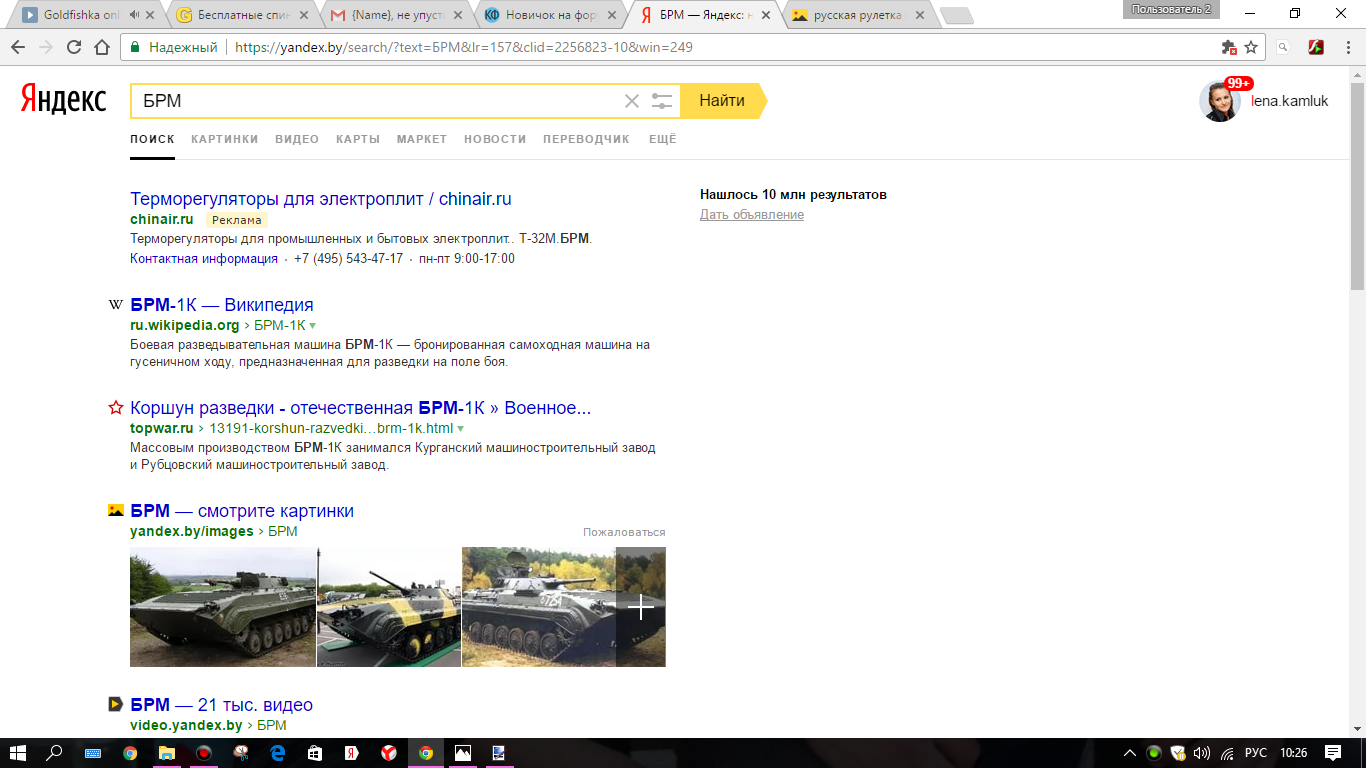Close the БРМ — Яндекс tab
1366x768 pixels.
click(x=765, y=16)
